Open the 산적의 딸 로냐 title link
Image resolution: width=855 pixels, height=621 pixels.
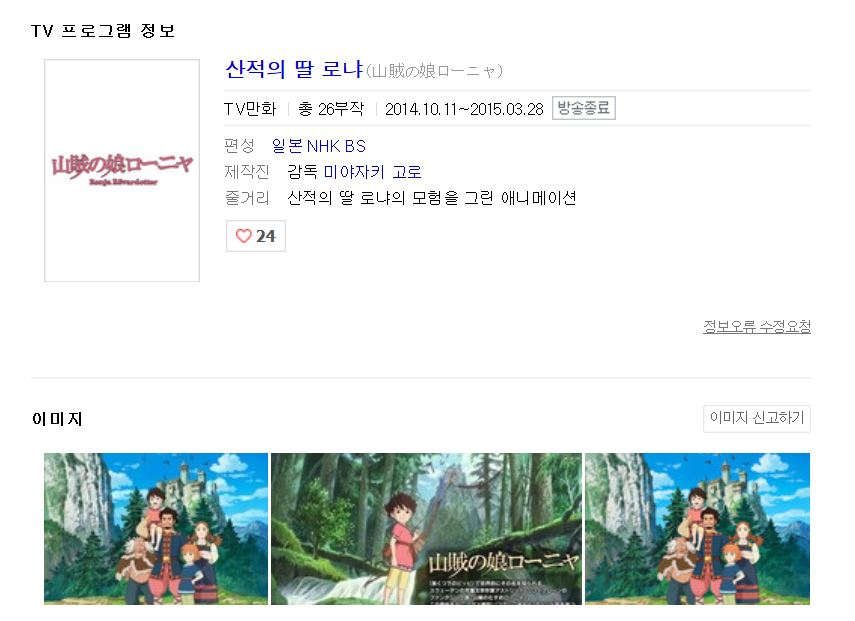[294, 69]
